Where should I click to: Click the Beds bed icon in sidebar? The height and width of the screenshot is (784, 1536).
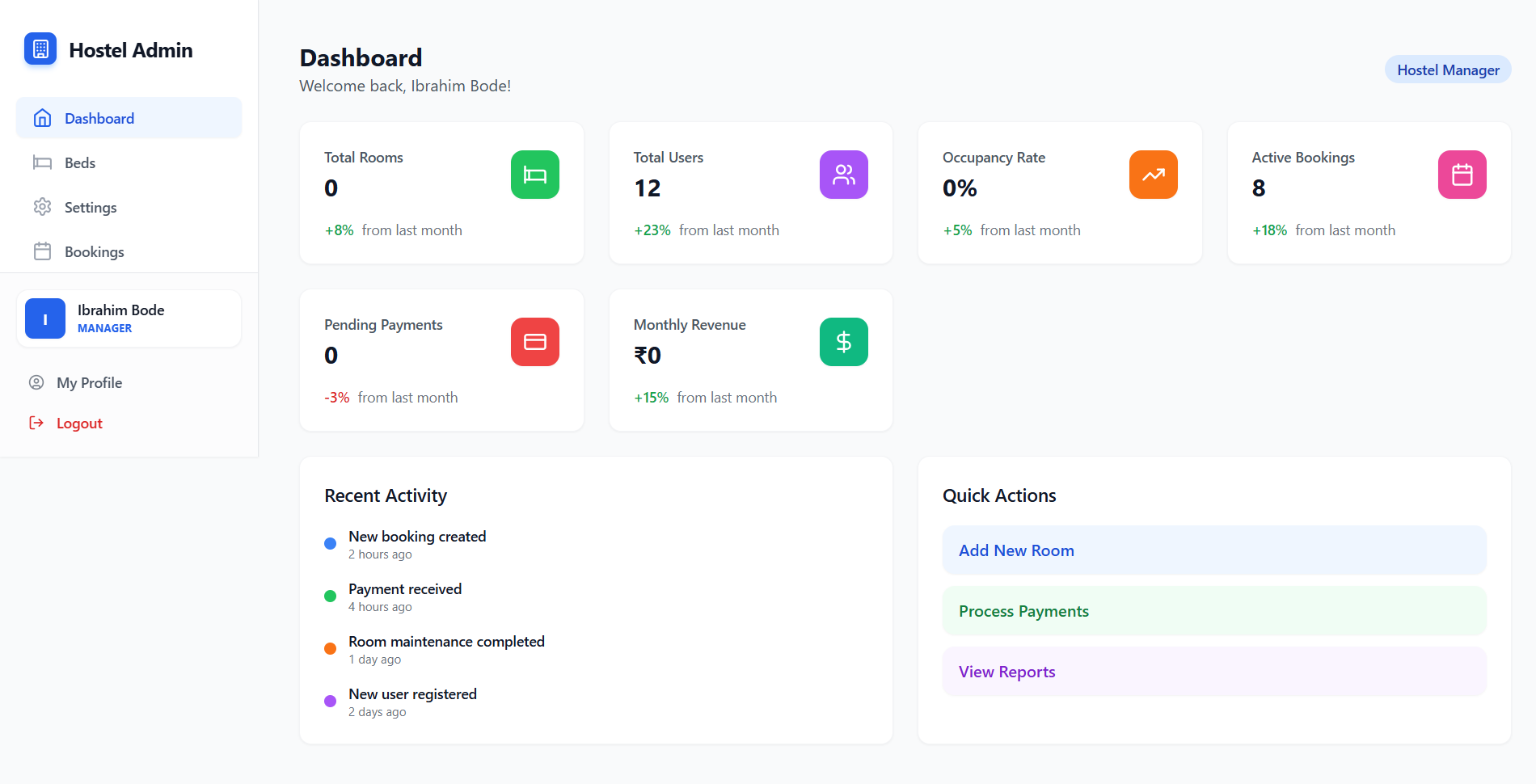click(x=42, y=162)
